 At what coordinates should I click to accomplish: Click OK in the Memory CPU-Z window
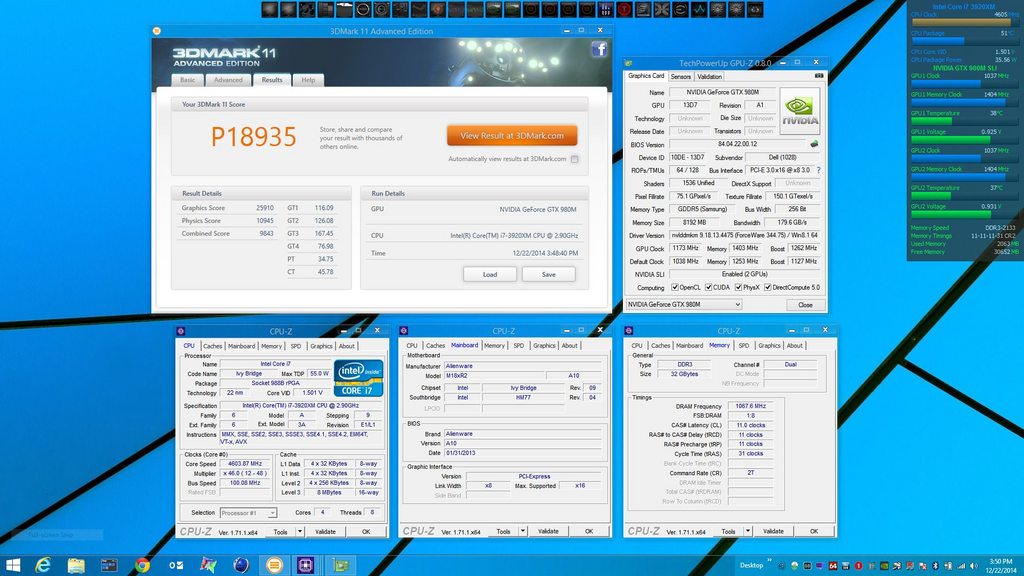(814, 532)
